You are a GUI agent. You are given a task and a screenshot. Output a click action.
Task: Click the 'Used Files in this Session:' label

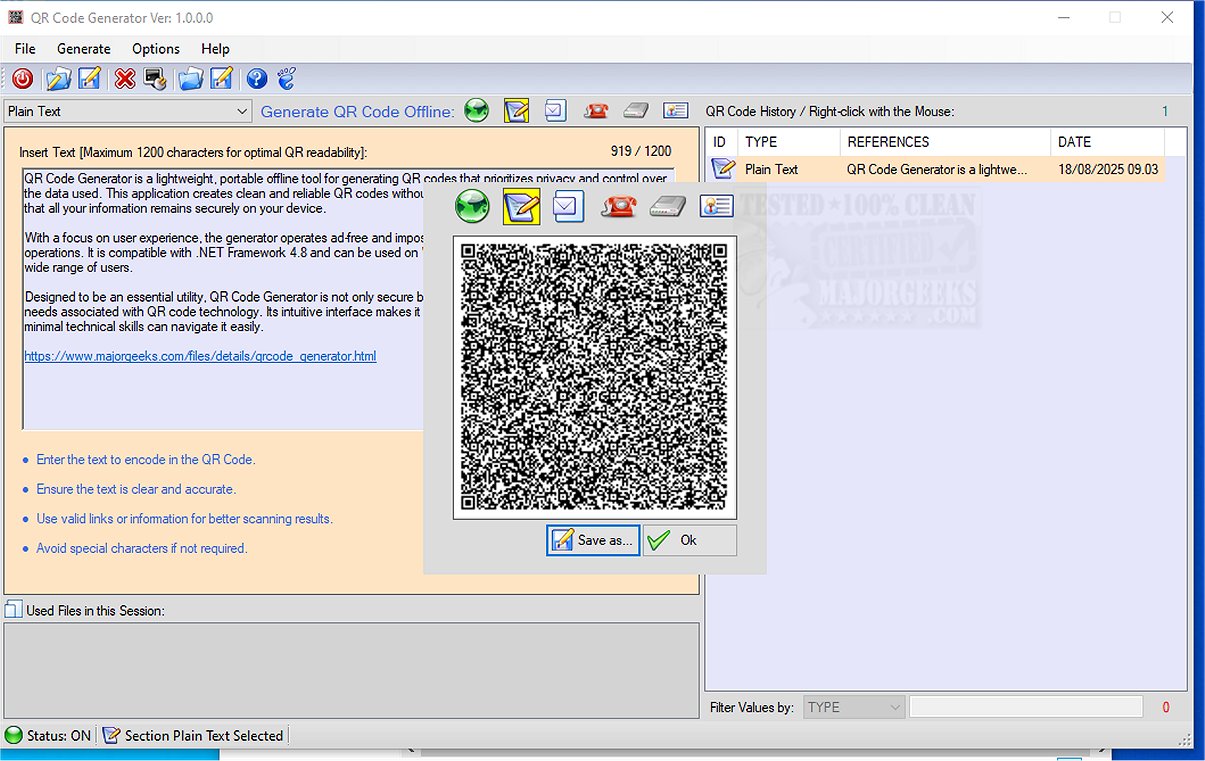pos(95,610)
